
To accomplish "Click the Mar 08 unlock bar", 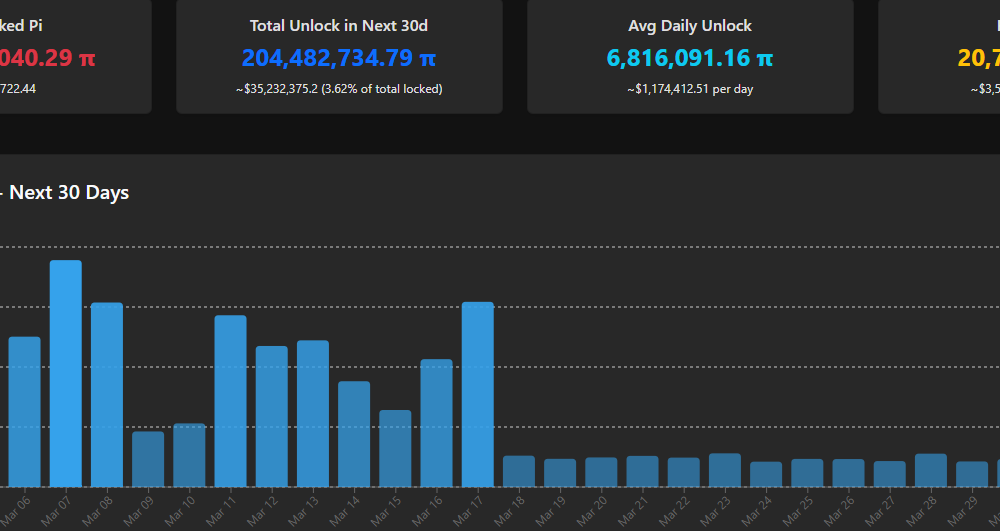I will [x=107, y=394].
